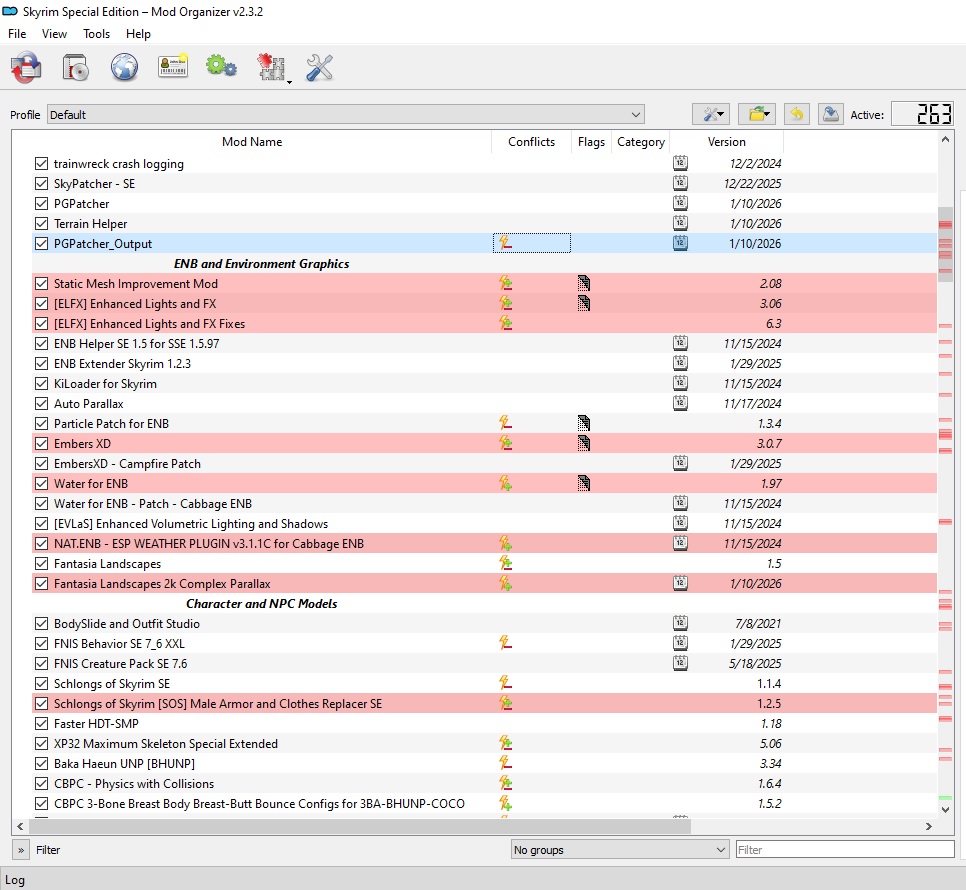Toggle SkyPatcher - SE checkbox
The image size is (966, 890).
pos(41,184)
